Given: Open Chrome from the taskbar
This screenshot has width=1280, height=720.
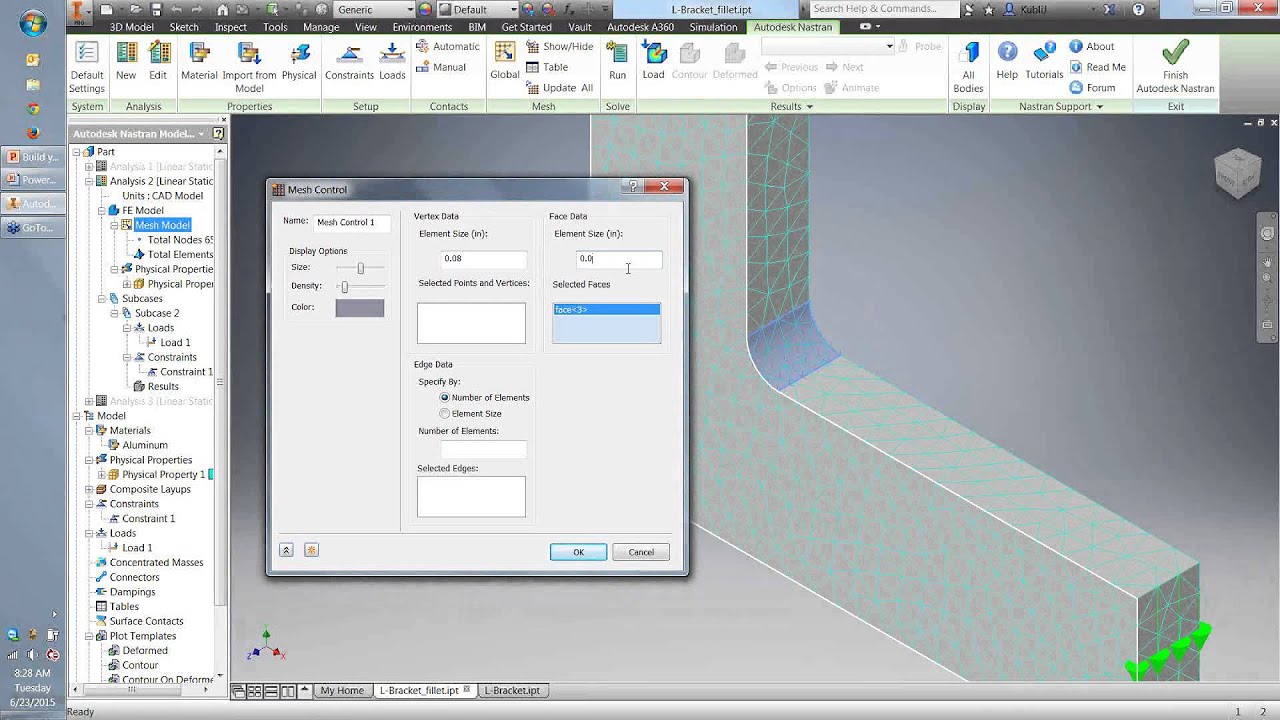Looking at the screenshot, I should [x=33, y=108].
